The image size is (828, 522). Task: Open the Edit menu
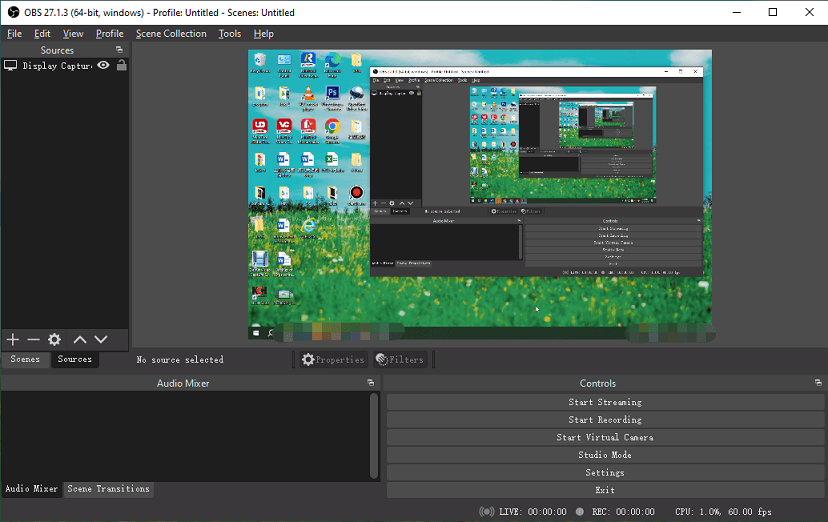pos(42,33)
